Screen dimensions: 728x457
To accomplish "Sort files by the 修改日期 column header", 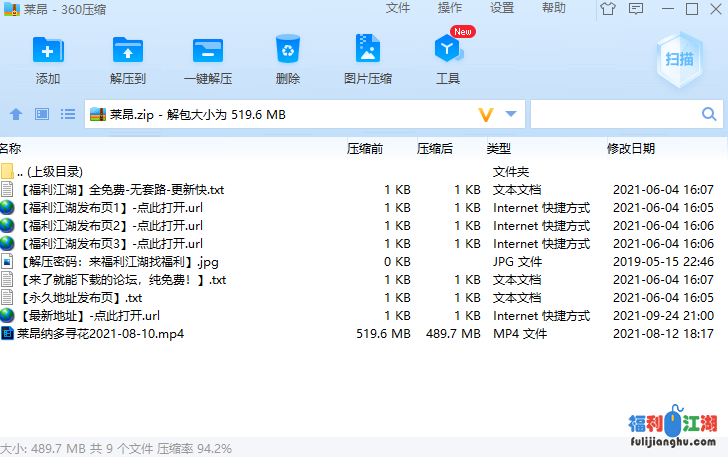I will point(631,148).
